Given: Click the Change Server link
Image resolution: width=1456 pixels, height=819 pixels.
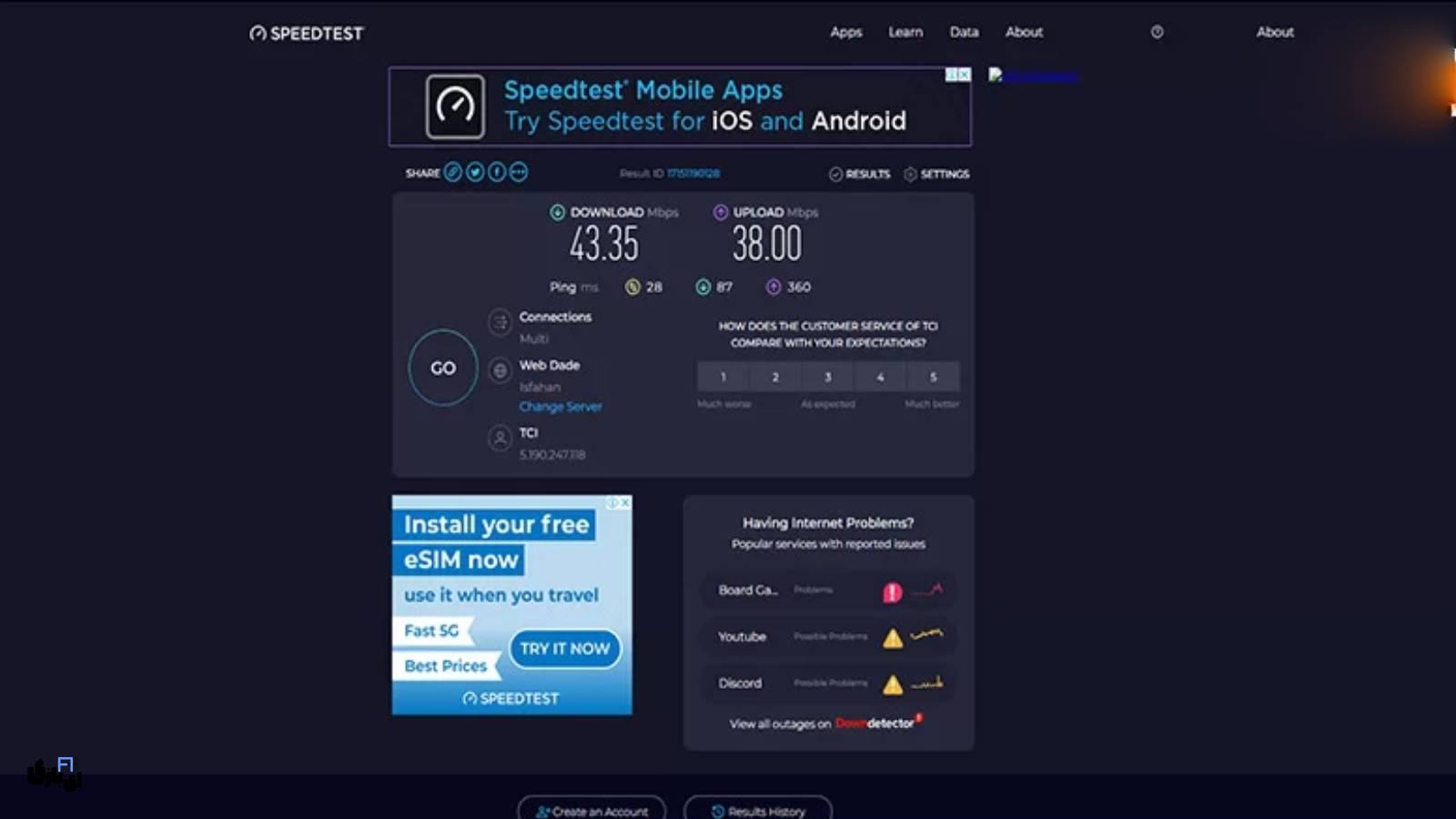Looking at the screenshot, I should pyautogui.click(x=561, y=407).
